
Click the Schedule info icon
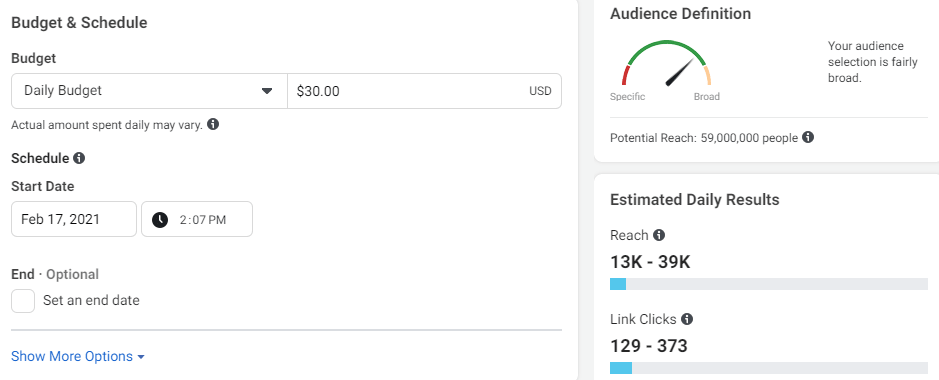79,159
